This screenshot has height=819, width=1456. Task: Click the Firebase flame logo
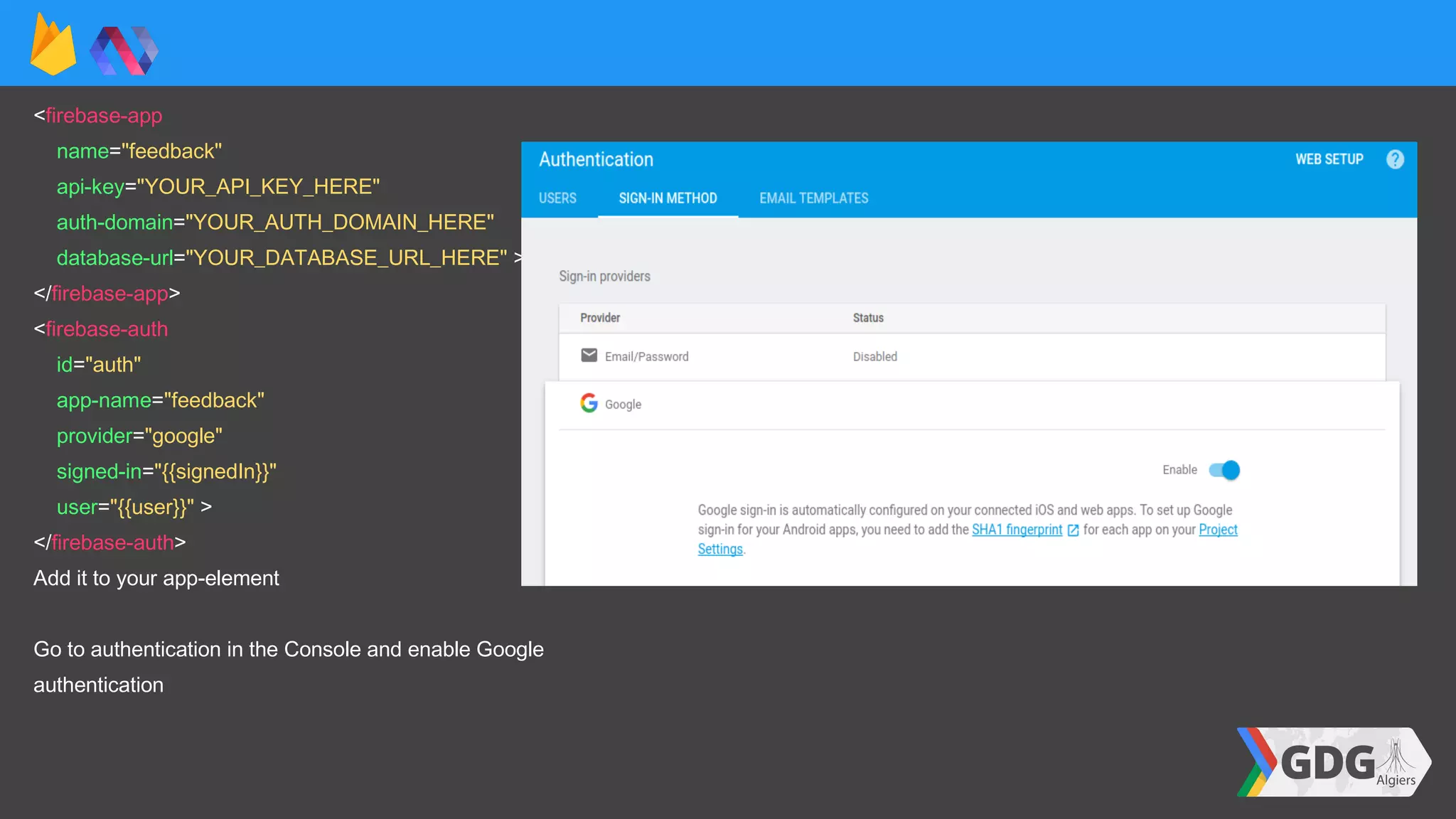click(x=53, y=44)
